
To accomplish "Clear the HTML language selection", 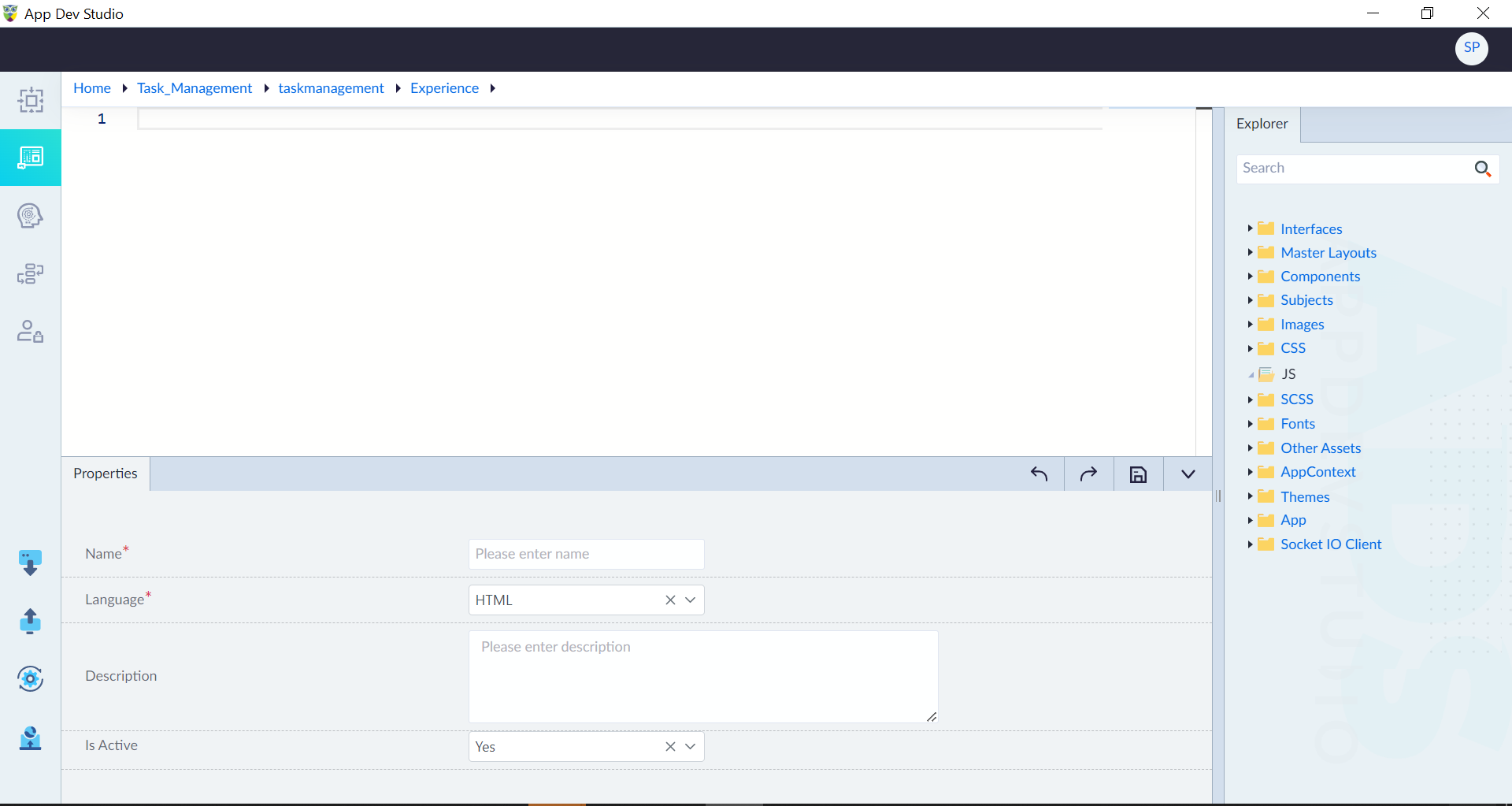I will [x=670, y=600].
